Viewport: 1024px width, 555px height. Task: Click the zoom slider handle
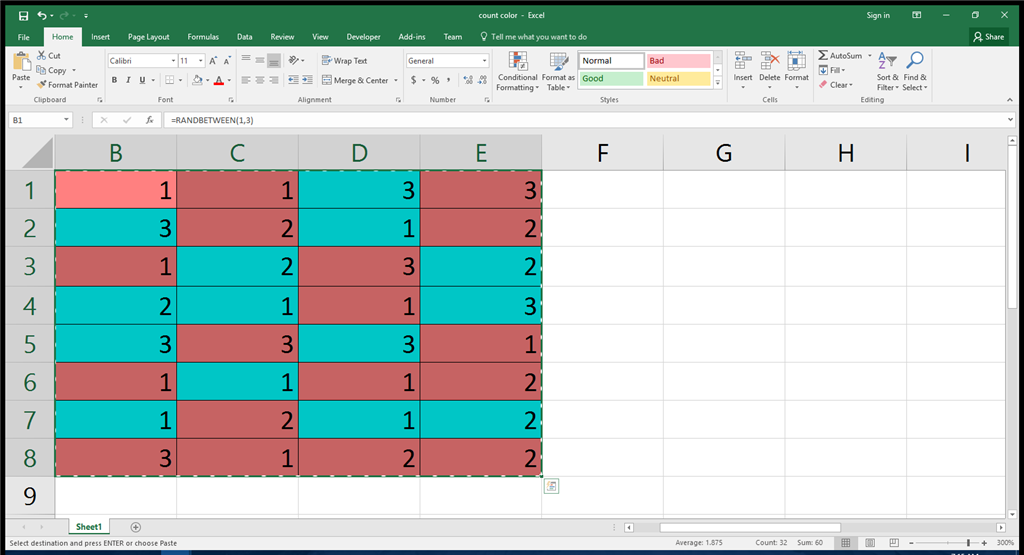pyautogui.click(x=968, y=543)
